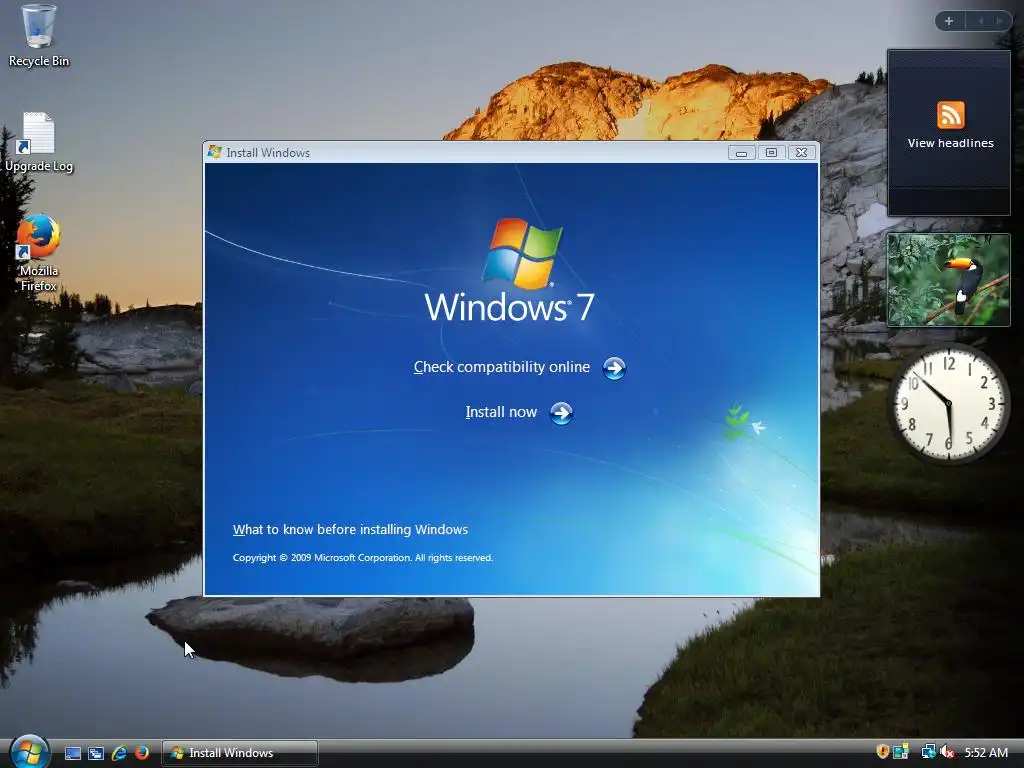The height and width of the screenshot is (768, 1024).
Task: Open the Recycle Bin desktop icon
Action: pyautogui.click(x=39, y=36)
